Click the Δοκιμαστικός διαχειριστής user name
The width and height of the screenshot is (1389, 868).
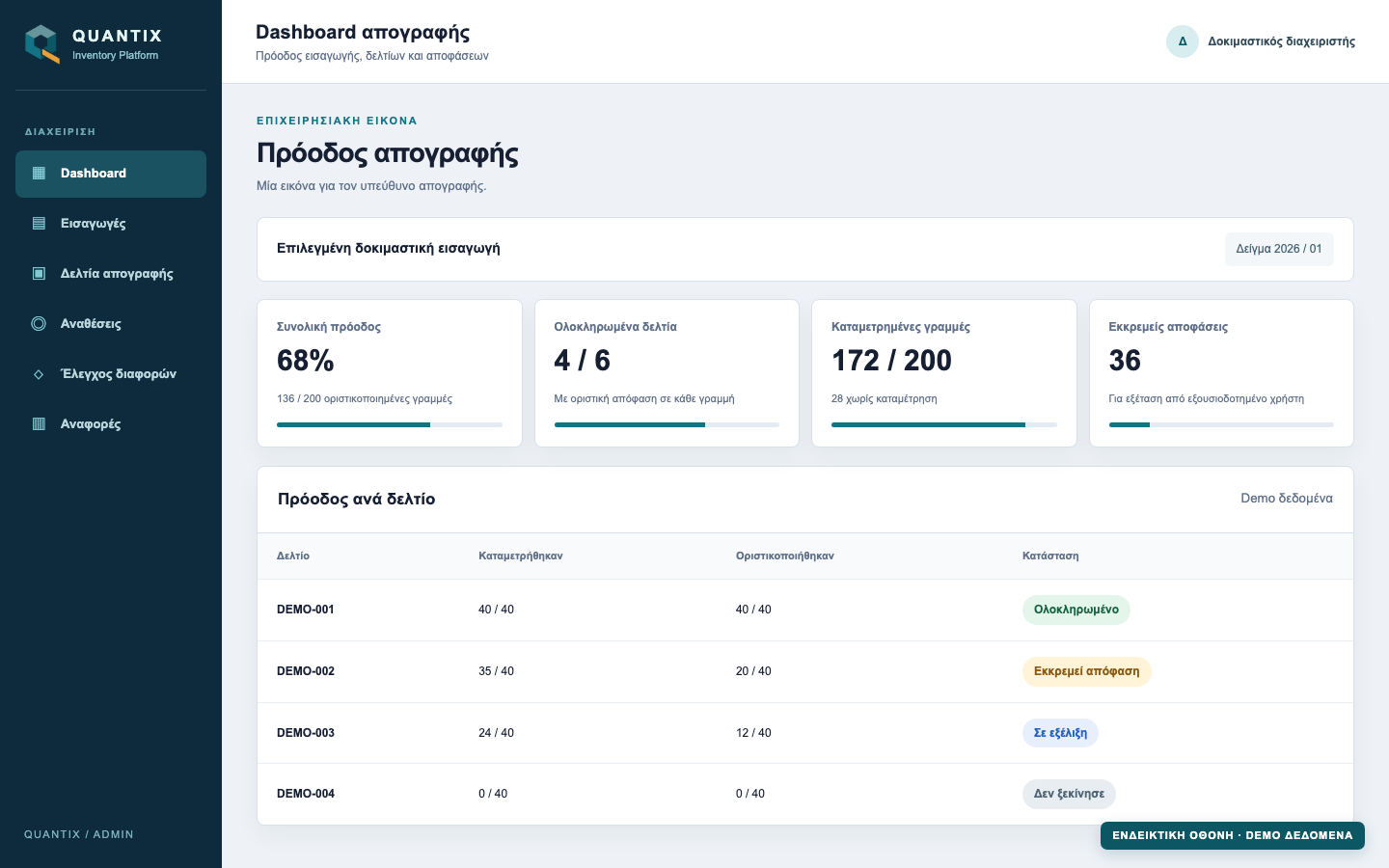(x=1281, y=41)
